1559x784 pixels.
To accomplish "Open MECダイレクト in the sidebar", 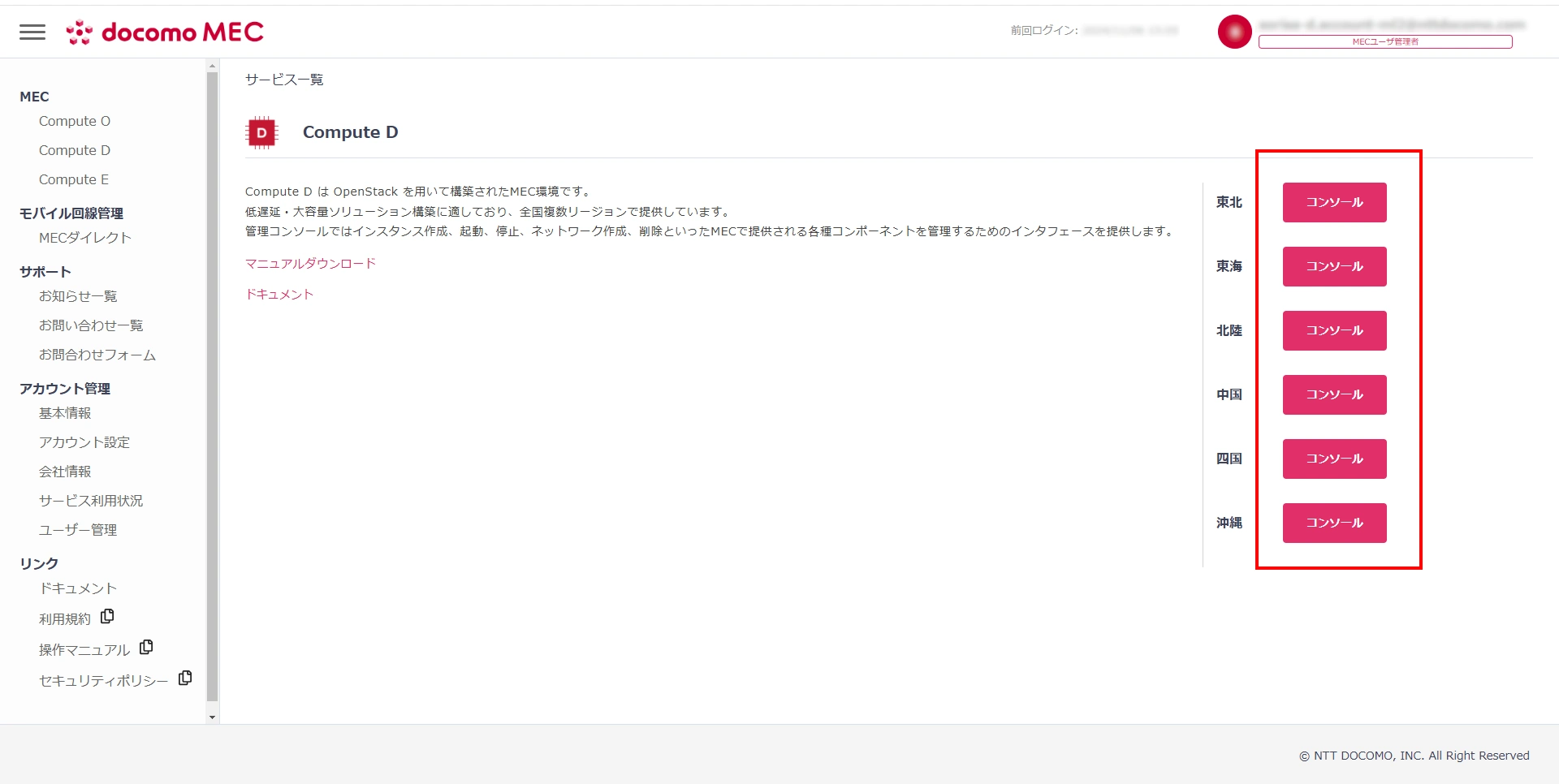I will [85, 238].
